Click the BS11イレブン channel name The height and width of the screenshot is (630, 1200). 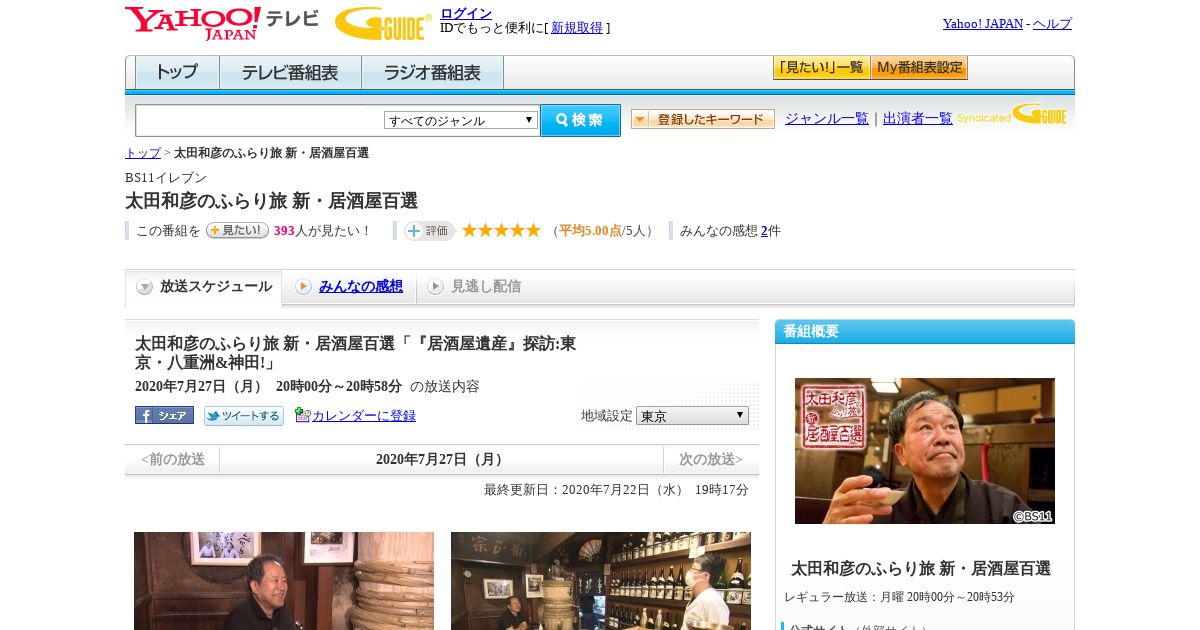[x=166, y=178]
